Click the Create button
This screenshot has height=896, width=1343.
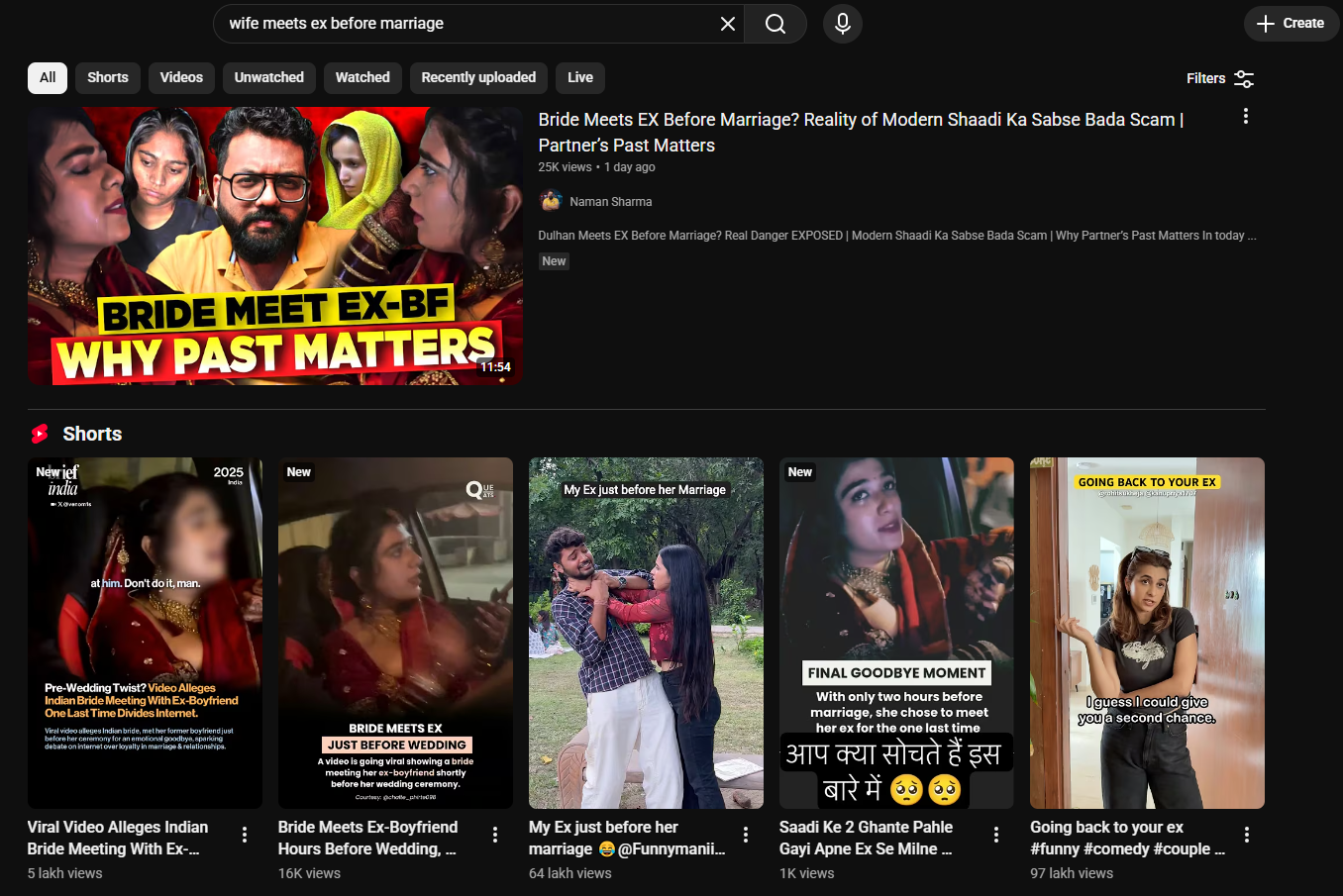click(x=1291, y=24)
